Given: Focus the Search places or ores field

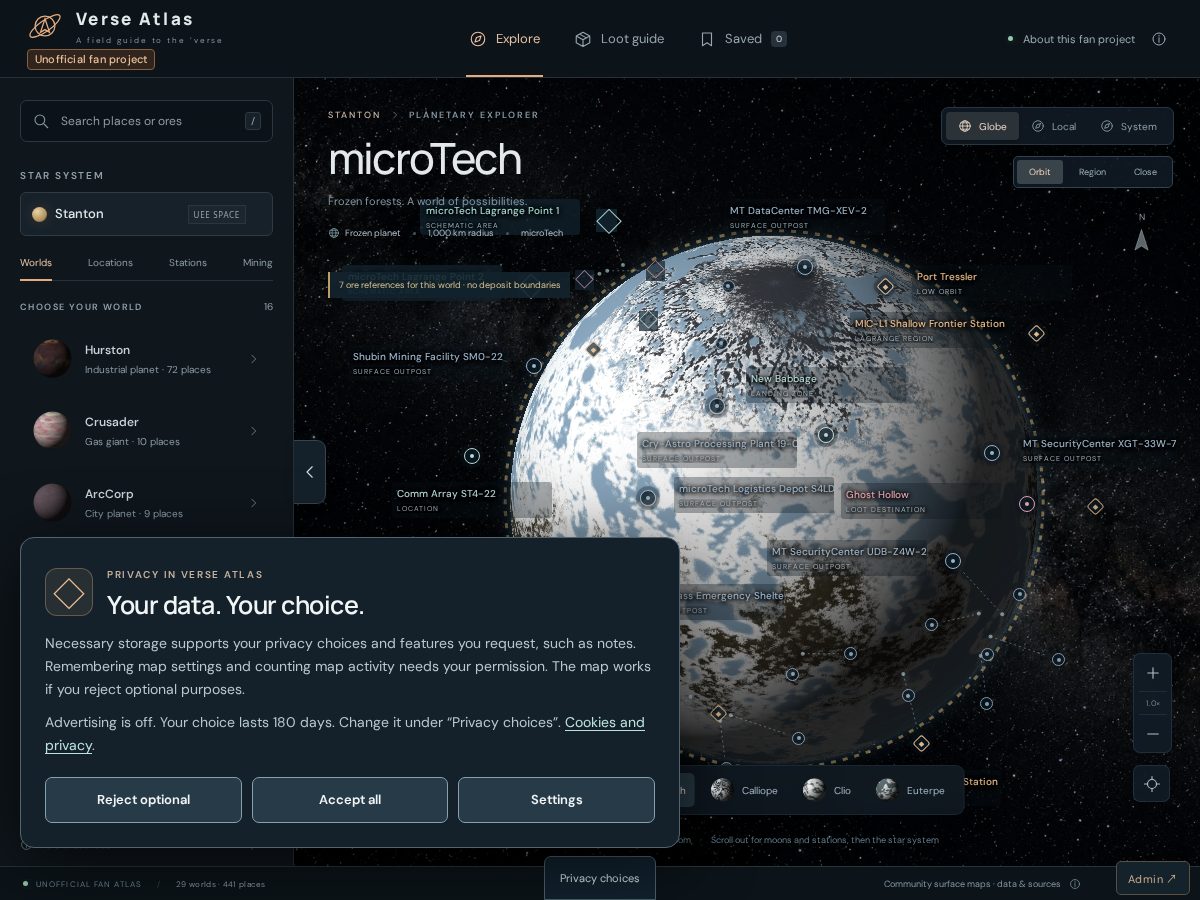Looking at the screenshot, I should coord(146,121).
